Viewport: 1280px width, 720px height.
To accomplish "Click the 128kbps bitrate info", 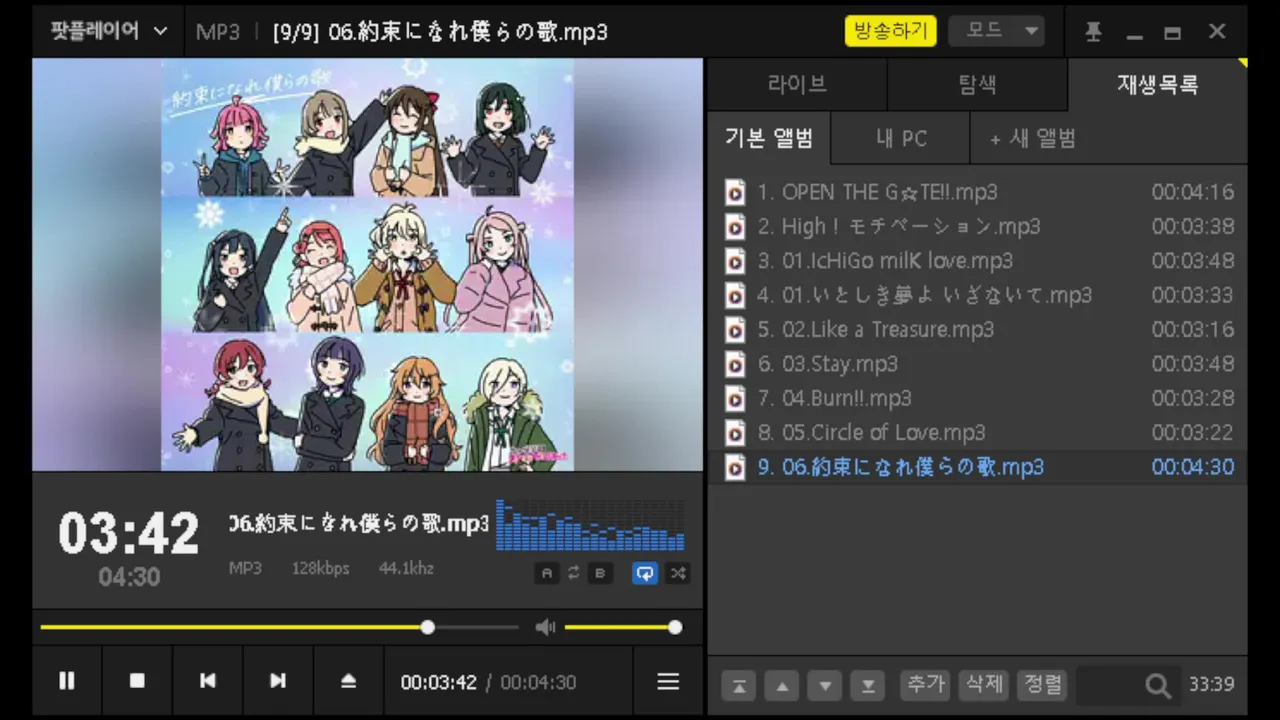I will (321, 569).
